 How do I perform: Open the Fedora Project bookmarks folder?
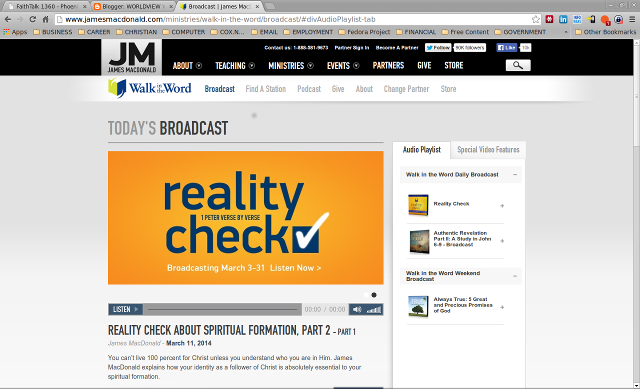(364, 32)
